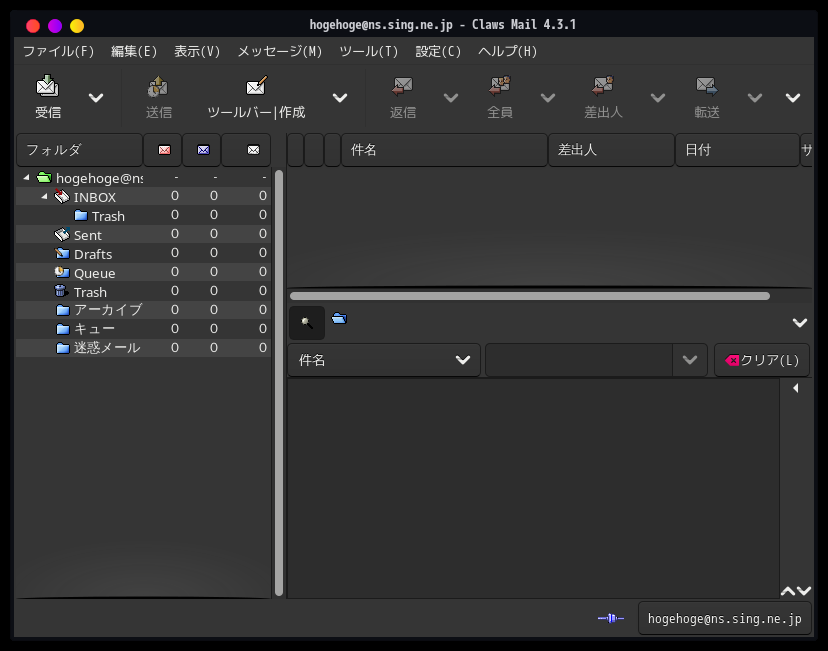Click the フォルダ column header
The height and width of the screenshot is (651, 828).
coord(80,150)
